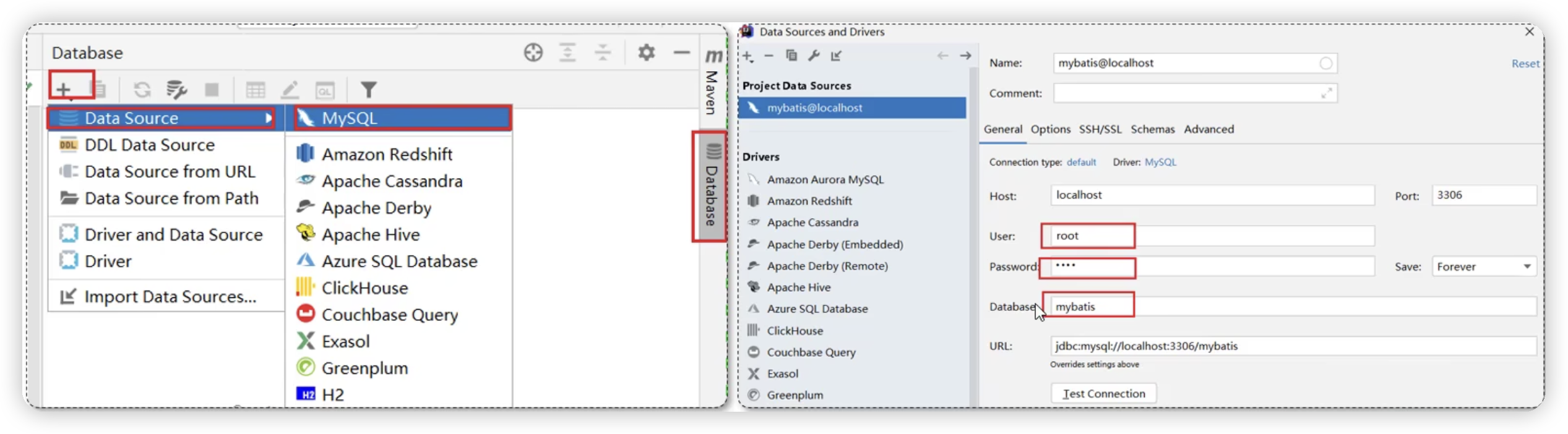Choose Data Source from Path

tap(166, 198)
